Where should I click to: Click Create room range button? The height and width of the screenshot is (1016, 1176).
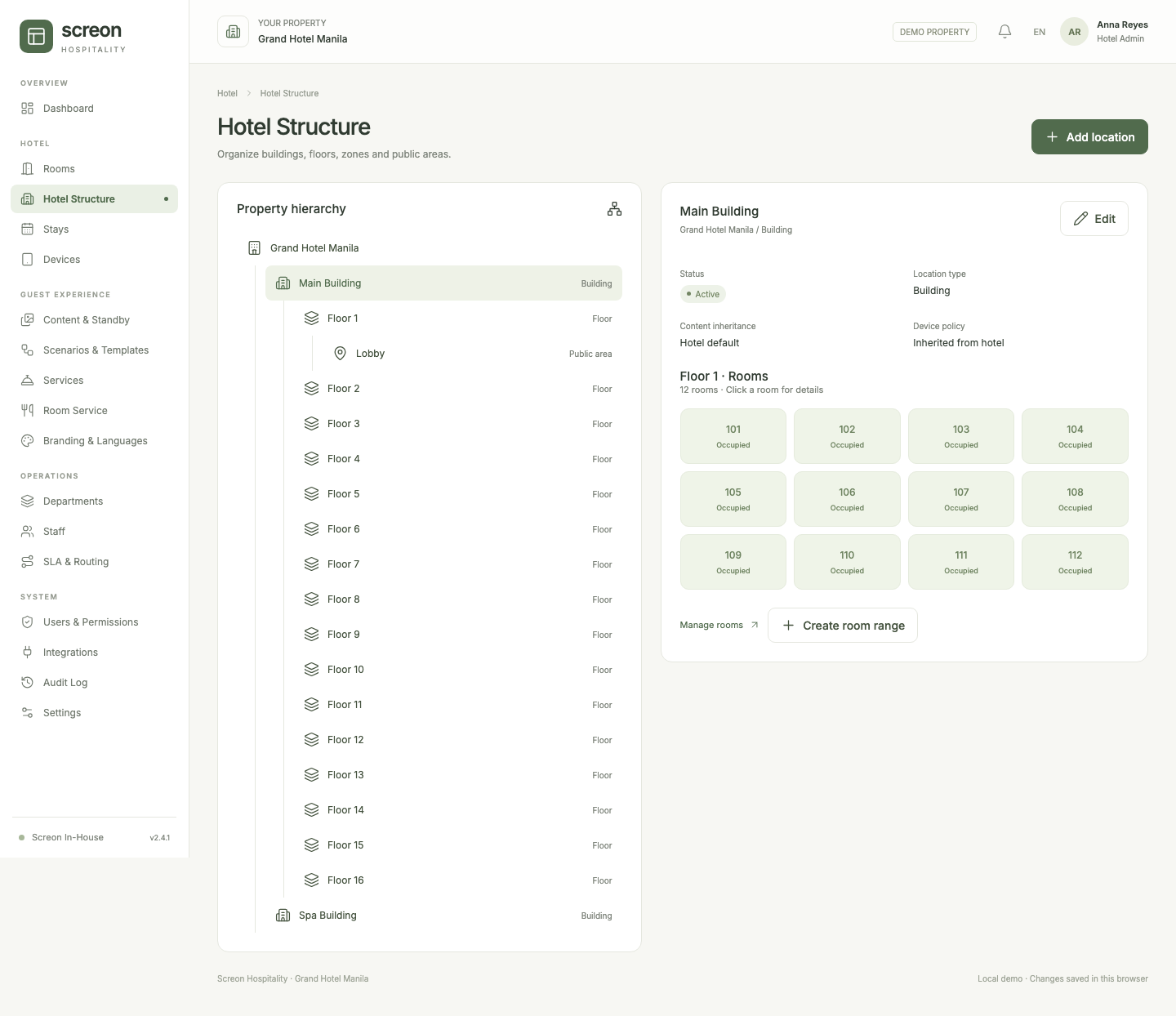point(843,626)
